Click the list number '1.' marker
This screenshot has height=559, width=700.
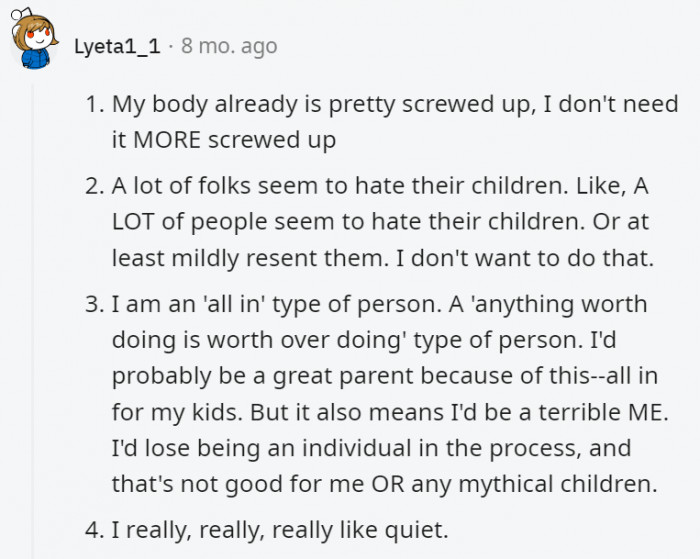tap(95, 104)
